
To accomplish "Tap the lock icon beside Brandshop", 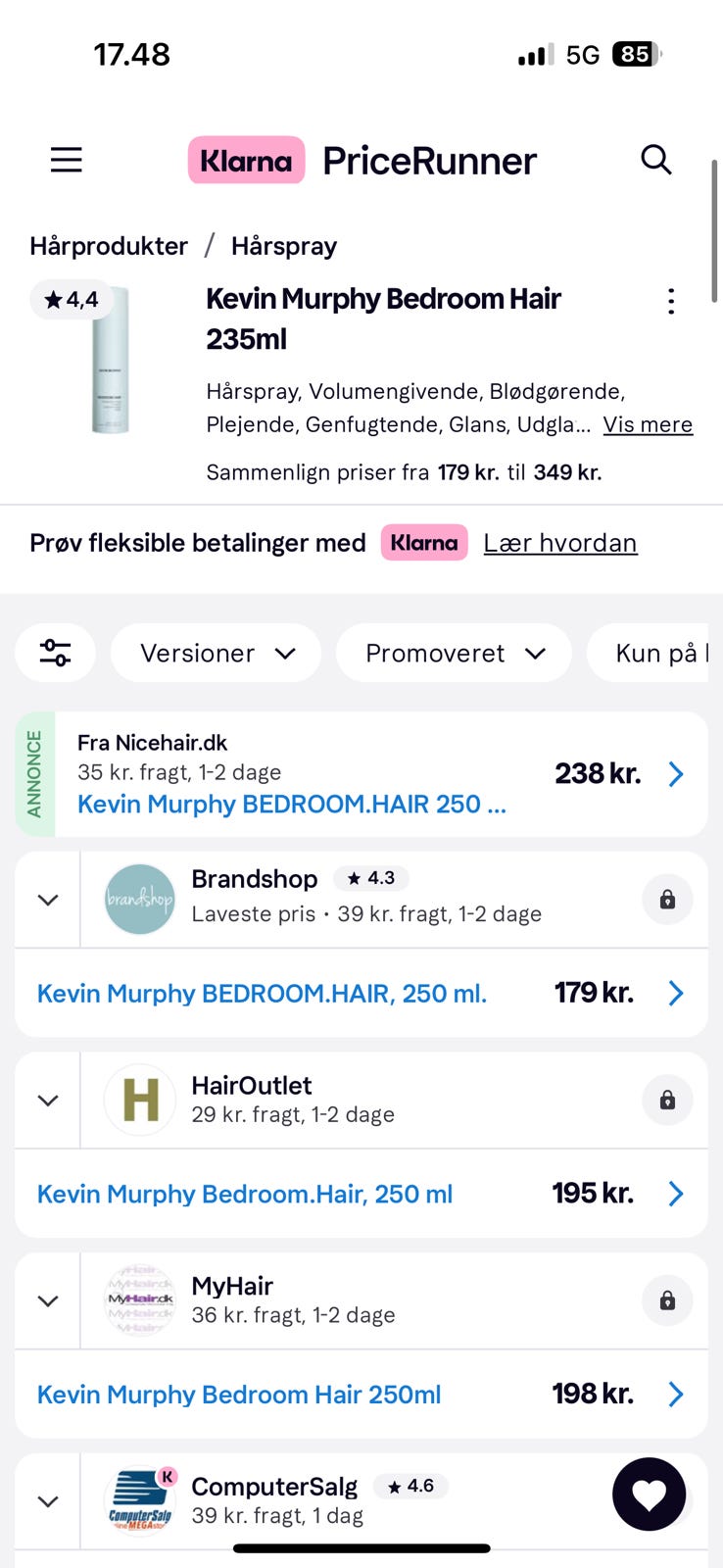I will point(667,900).
